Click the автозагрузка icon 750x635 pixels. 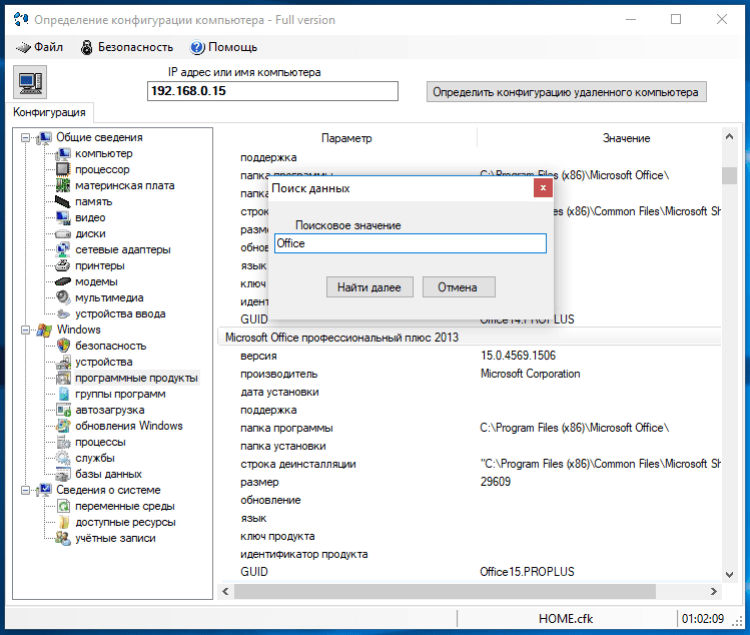point(63,410)
